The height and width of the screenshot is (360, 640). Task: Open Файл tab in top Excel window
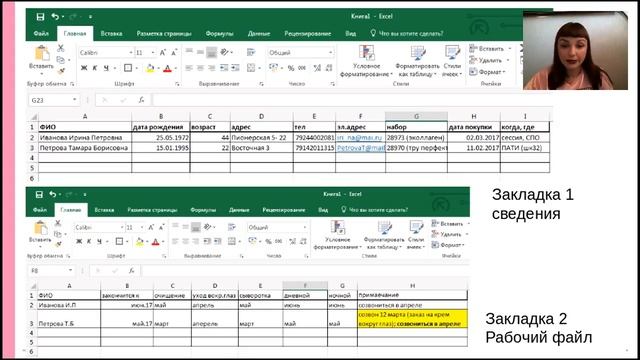coord(41,33)
